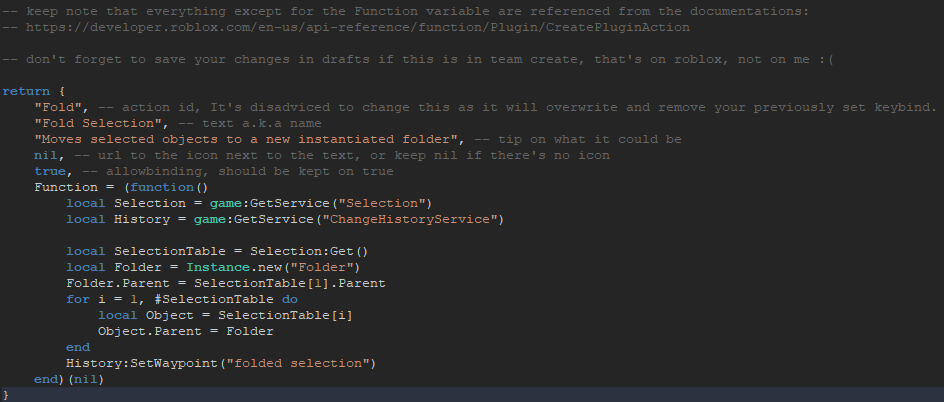Click Instance.new("Folder") expression
The width and height of the screenshot is (944, 402).
pos(273,267)
